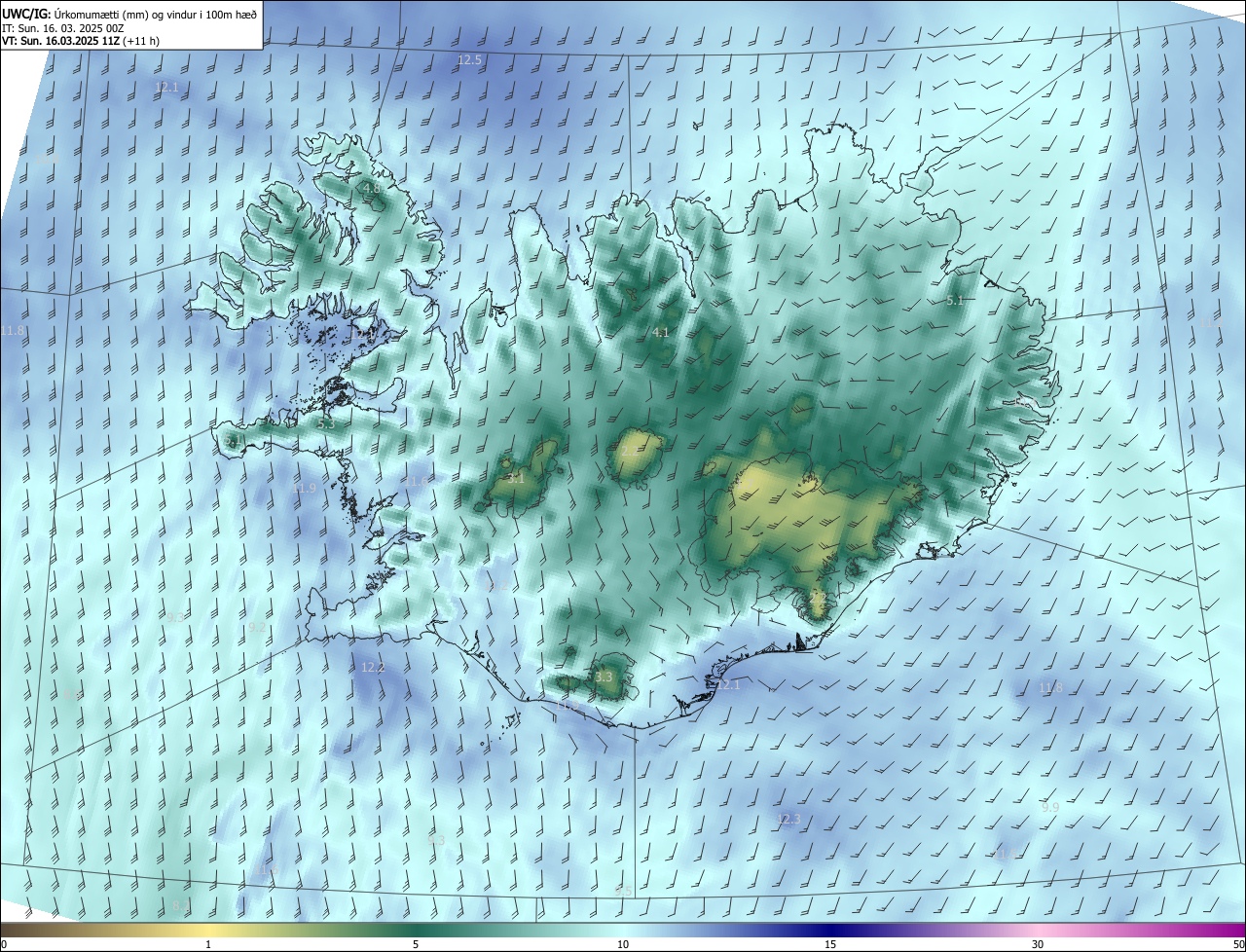The height and width of the screenshot is (952, 1246).
Task: Click the 1 tick on the color scale
Action: point(208,945)
